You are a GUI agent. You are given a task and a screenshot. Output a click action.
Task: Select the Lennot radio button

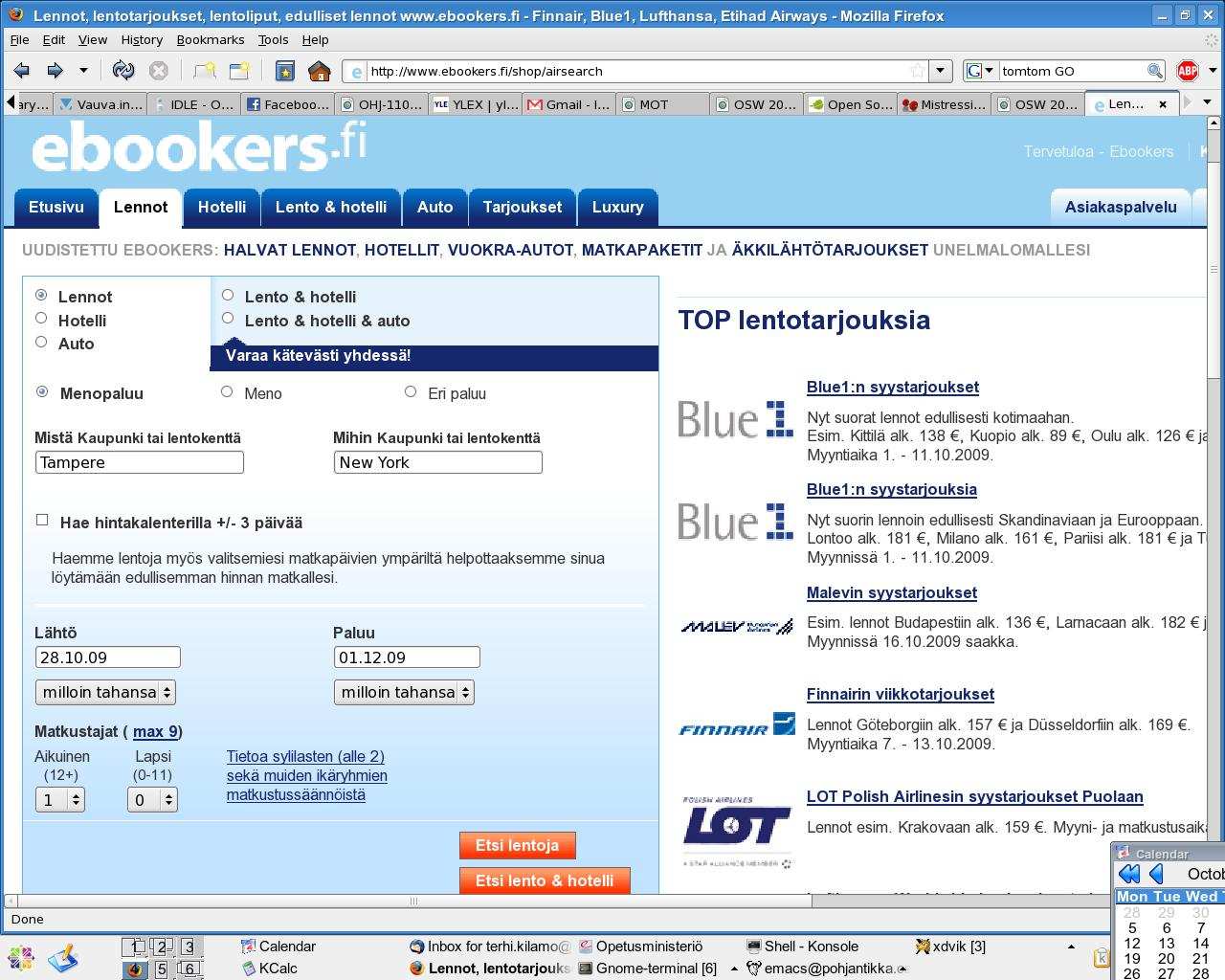tap(41, 295)
